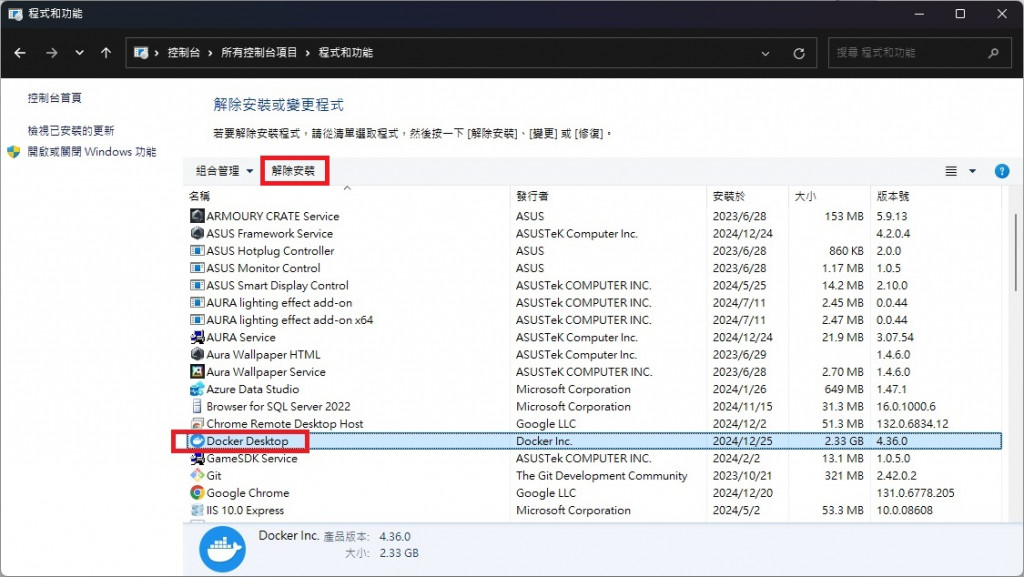Select Google Chrome in the list
This screenshot has height=577, width=1024.
click(248, 493)
